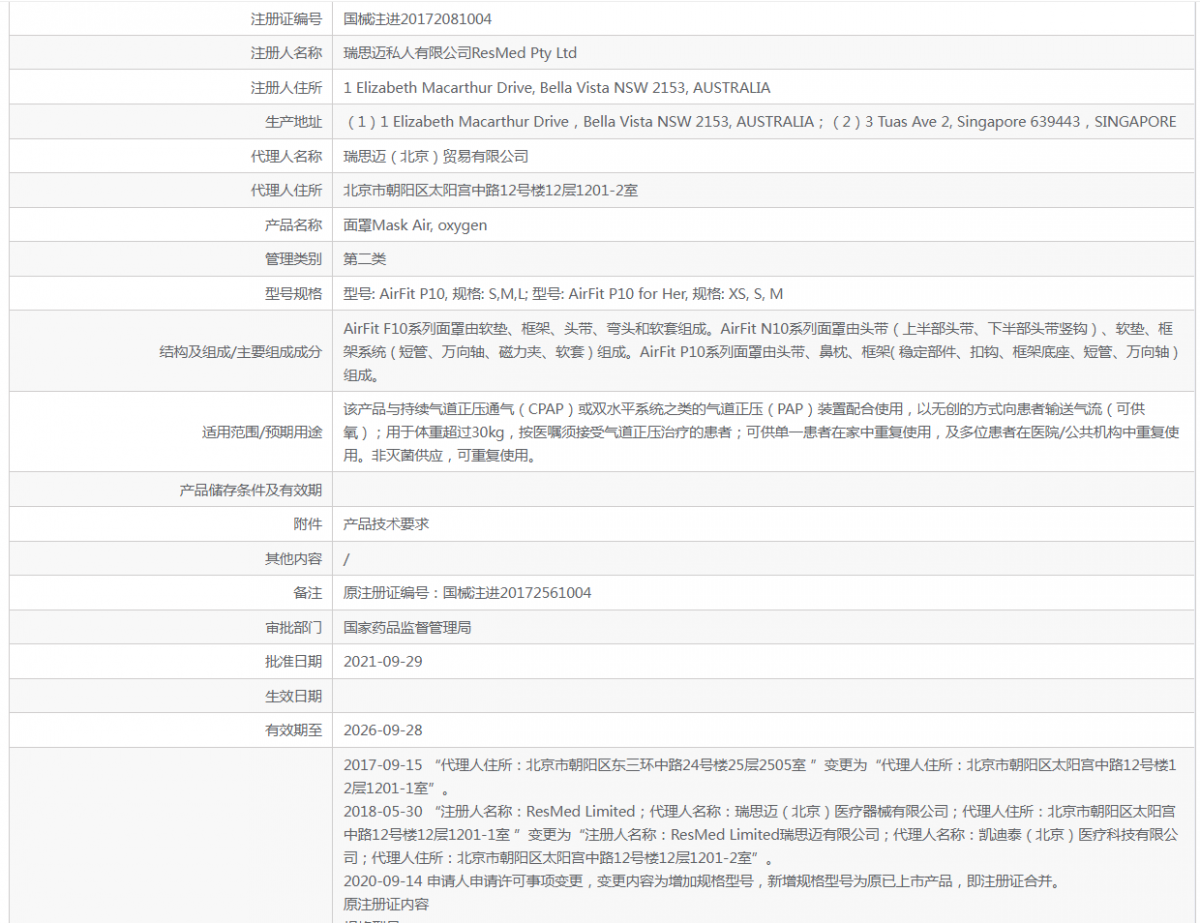Click product name 面罩Mask Air, oxygen

[415, 225]
